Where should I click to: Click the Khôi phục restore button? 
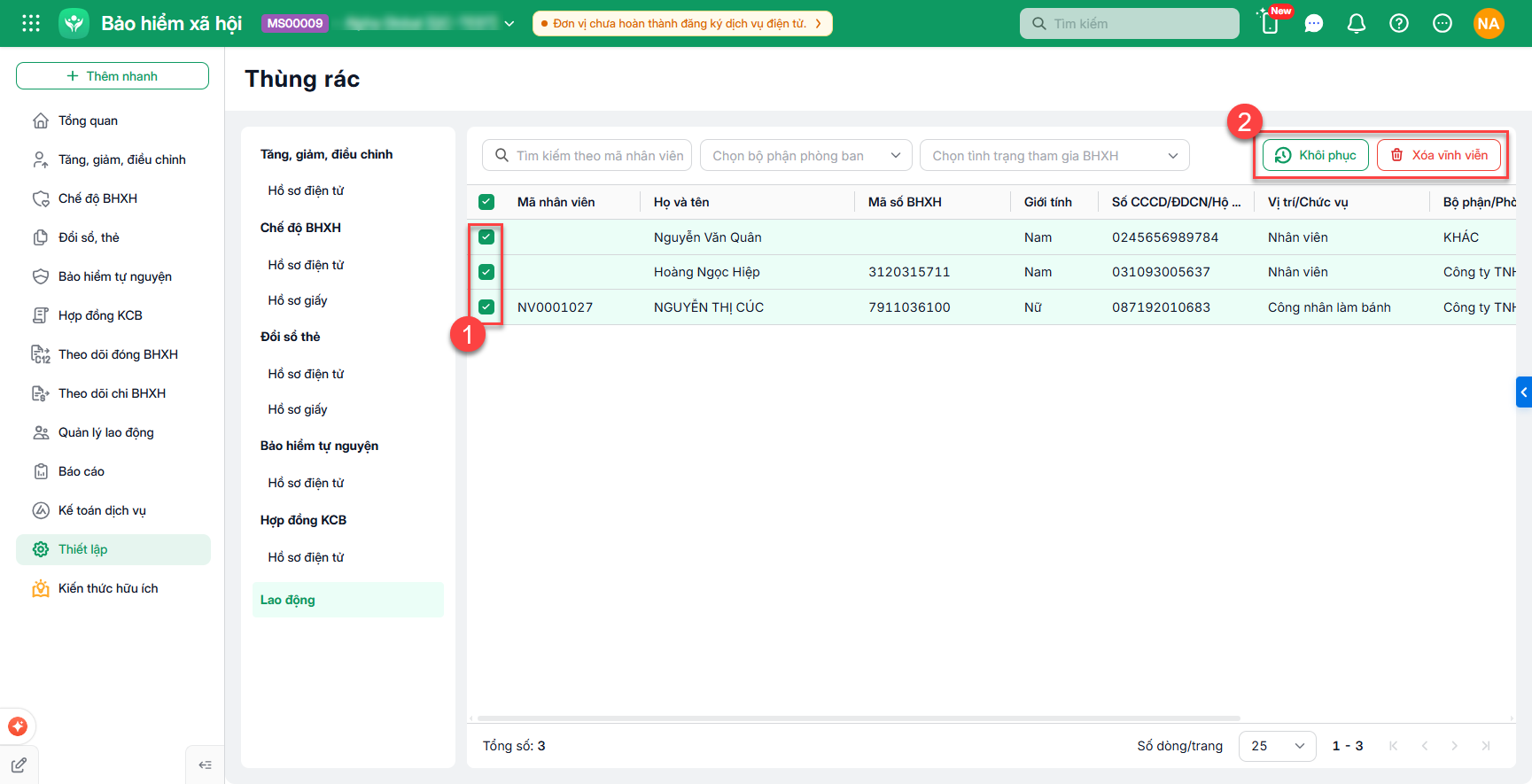pyautogui.click(x=1316, y=155)
